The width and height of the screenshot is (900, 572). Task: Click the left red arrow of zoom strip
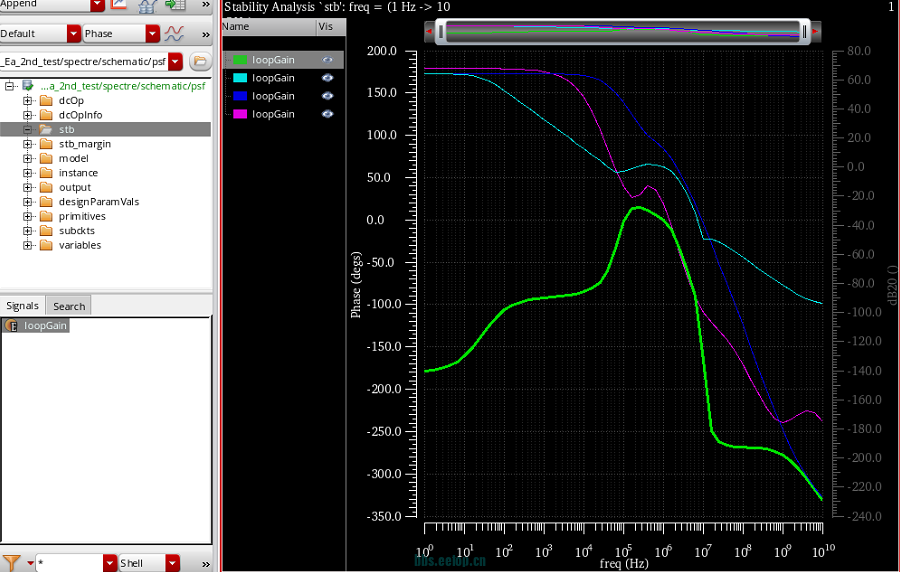pos(429,32)
